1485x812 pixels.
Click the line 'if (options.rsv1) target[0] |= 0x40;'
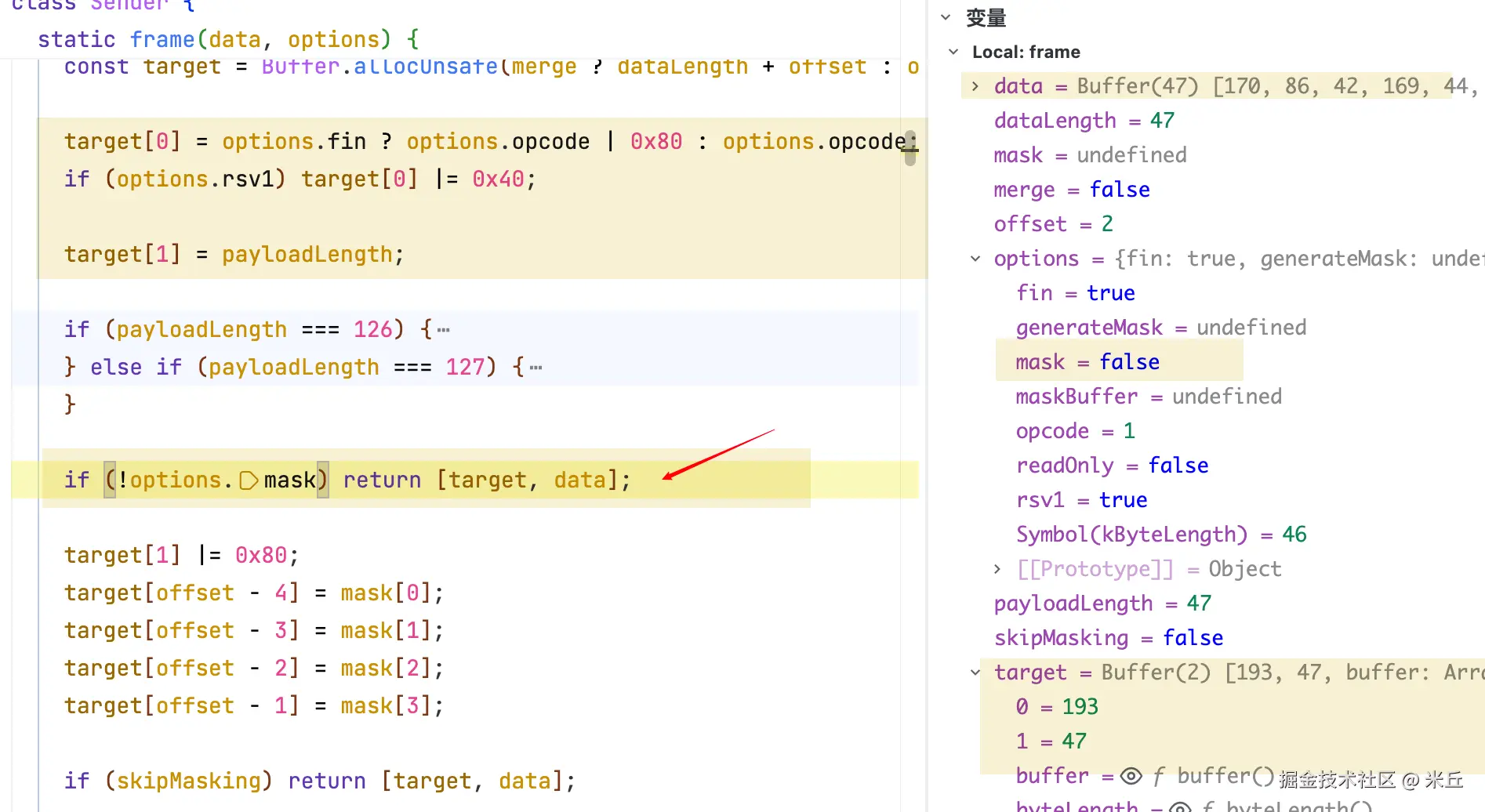300,179
